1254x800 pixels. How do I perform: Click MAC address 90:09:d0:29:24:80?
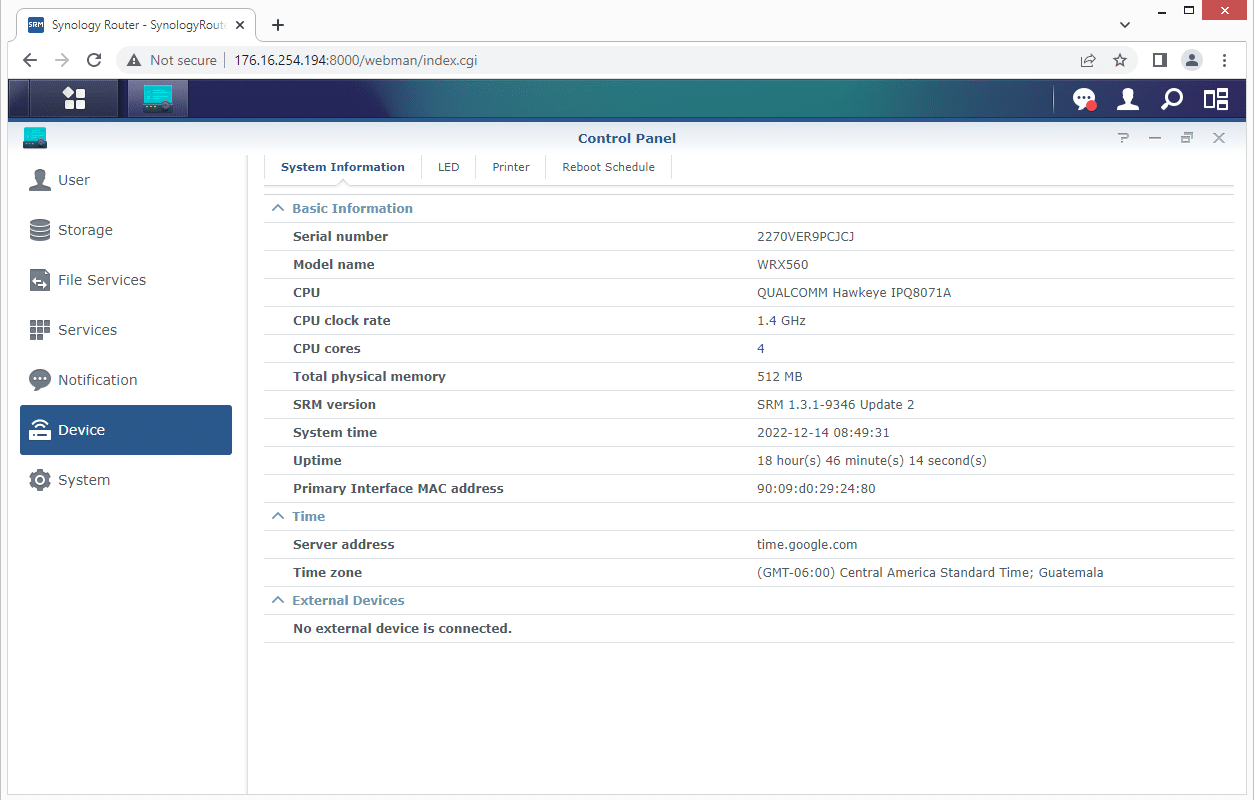(x=816, y=489)
